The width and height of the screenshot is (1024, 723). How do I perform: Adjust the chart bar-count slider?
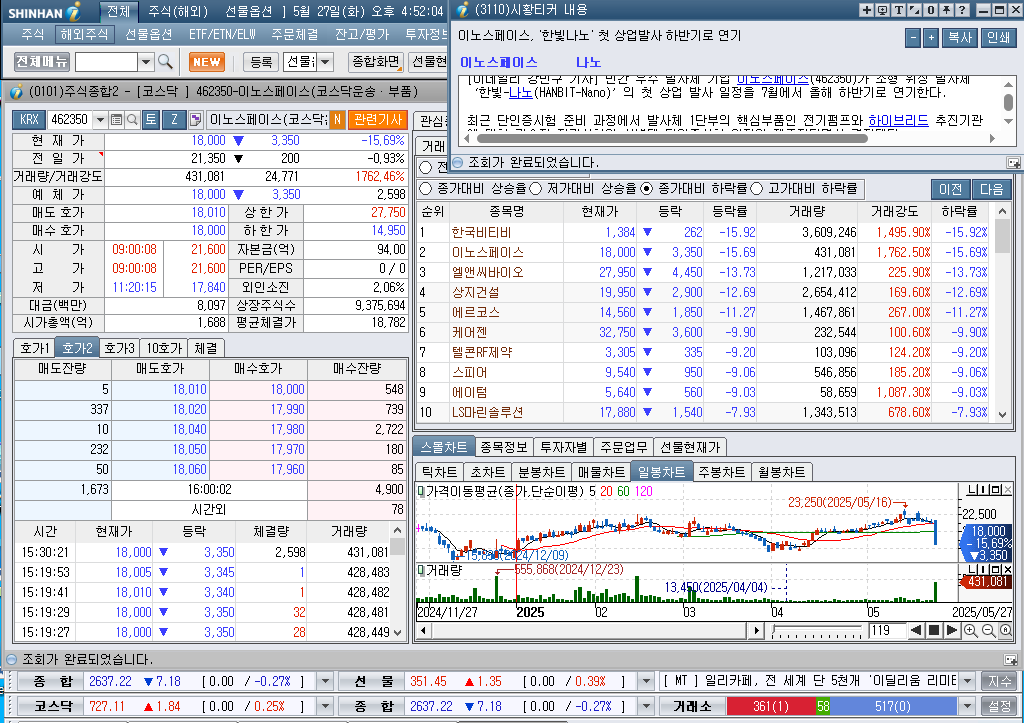pos(816,631)
